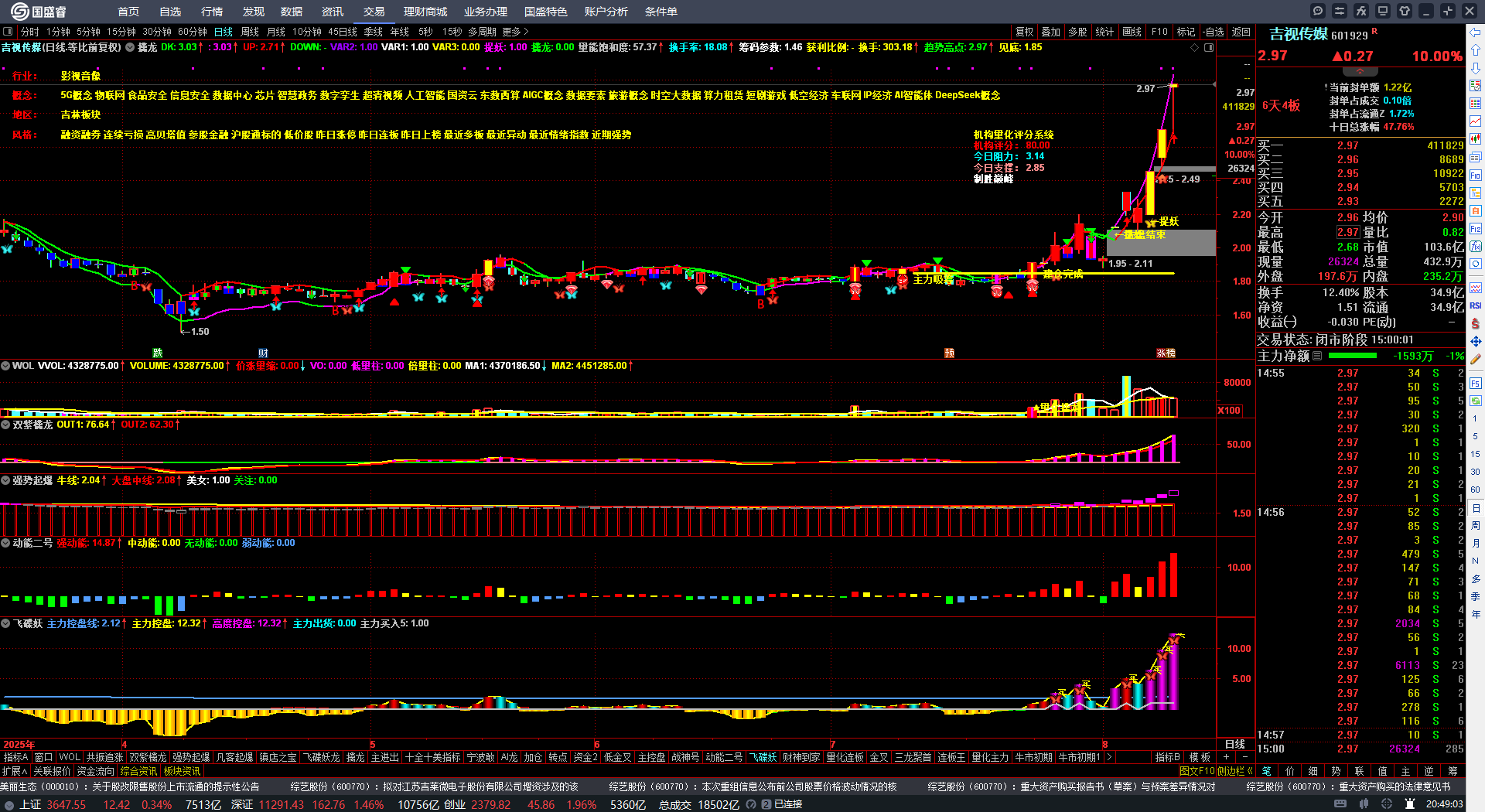Screen dimensions: 1485x812
Task: Click the 返回 button
Action: tap(1241, 32)
